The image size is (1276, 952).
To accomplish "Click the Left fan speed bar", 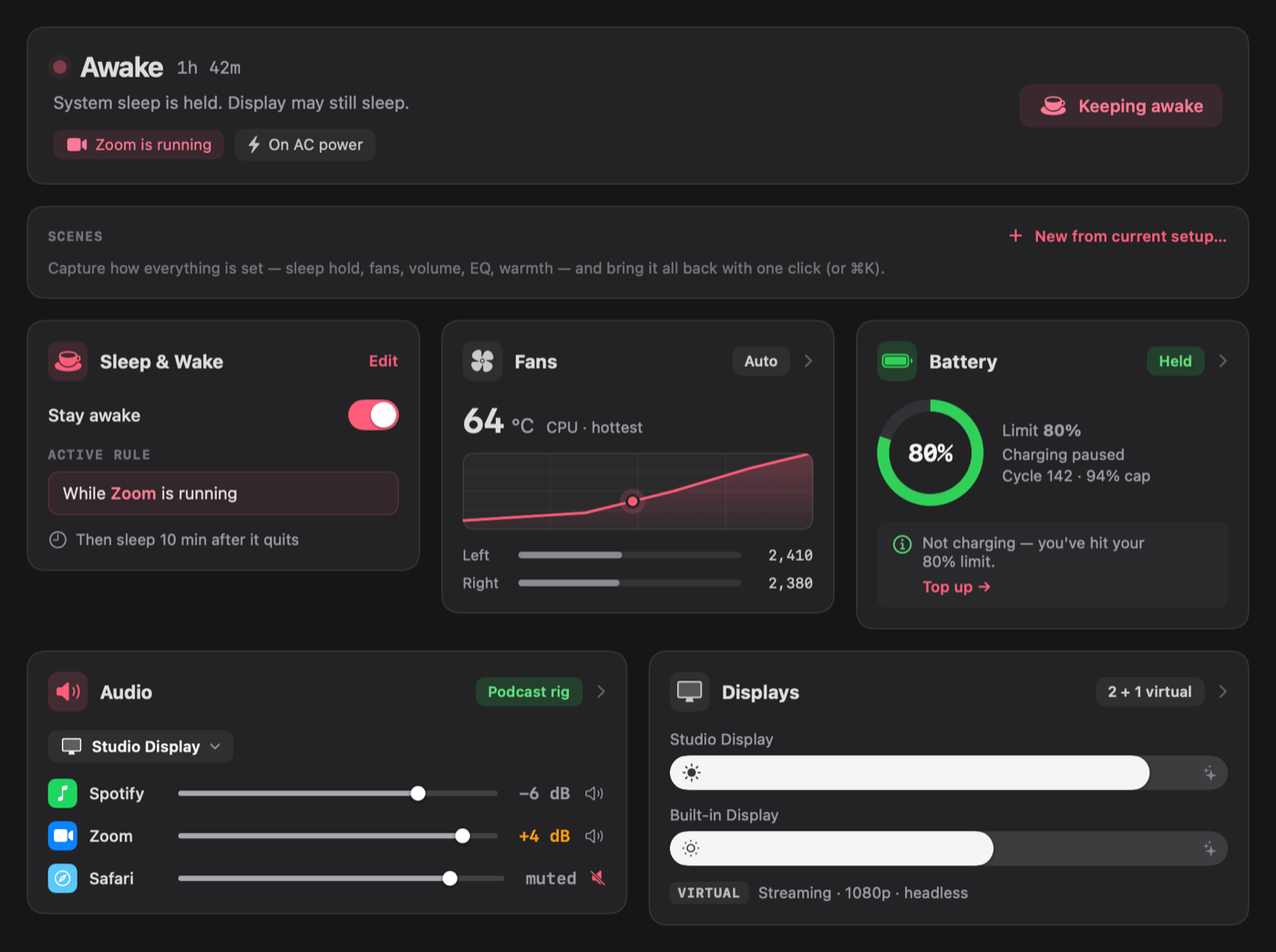I will 630,555.
